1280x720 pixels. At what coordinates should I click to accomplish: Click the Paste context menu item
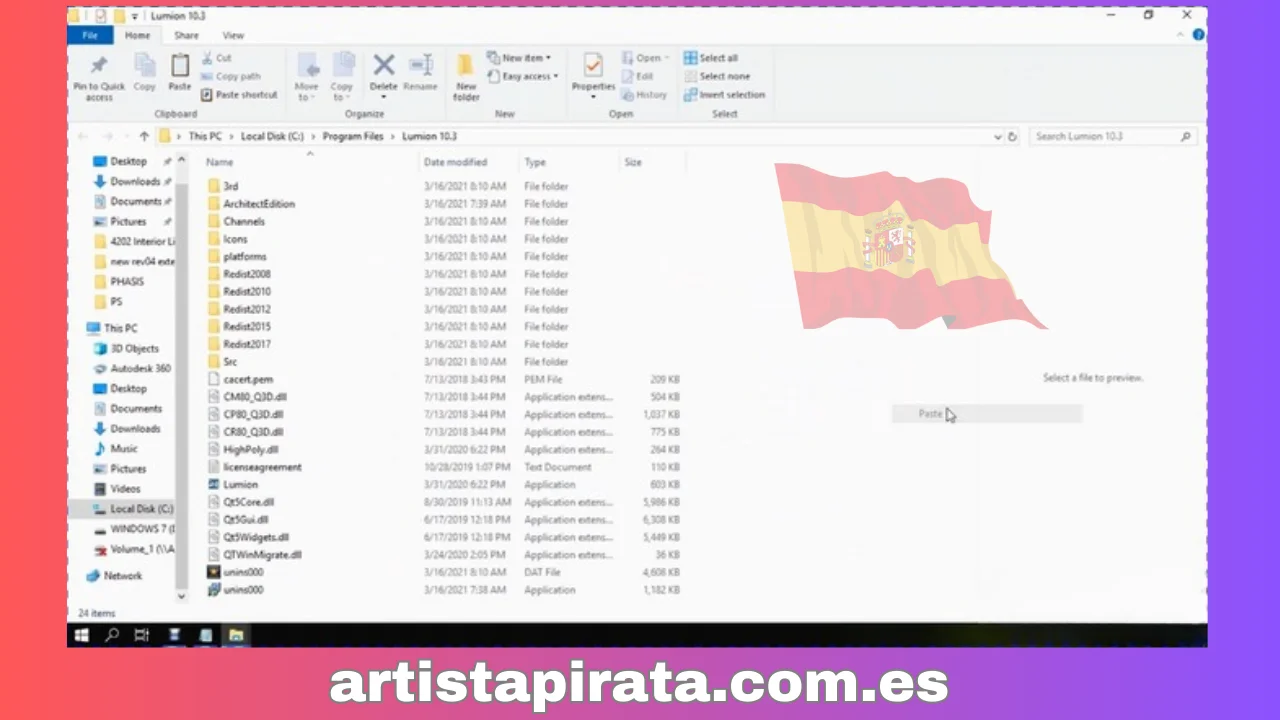point(986,414)
